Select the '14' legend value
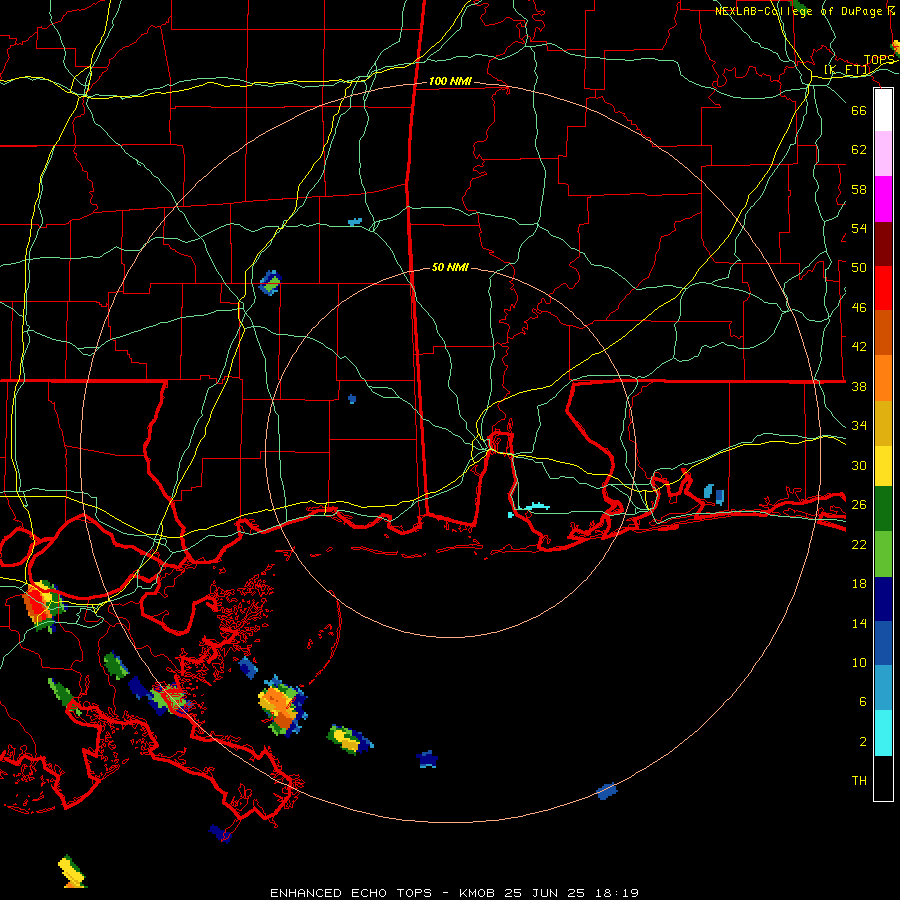Screen dimensions: 900x900 point(859,623)
